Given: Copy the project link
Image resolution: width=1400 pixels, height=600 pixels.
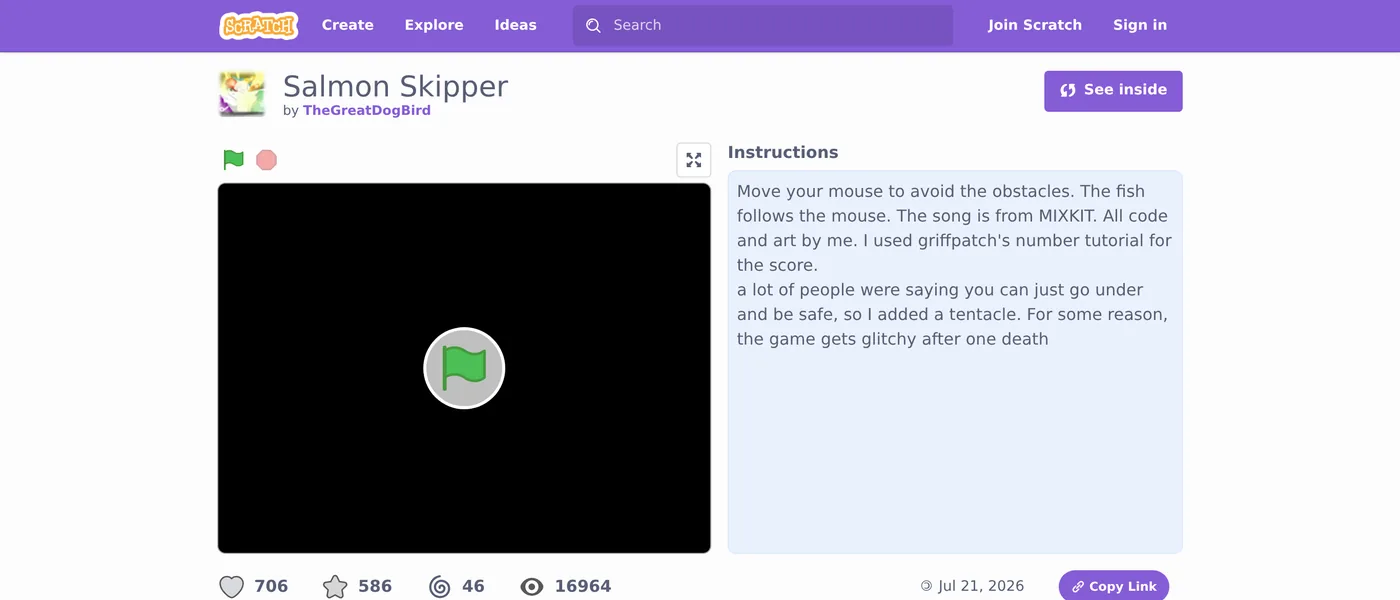Looking at the screenshot, I should click(1114, 586).
